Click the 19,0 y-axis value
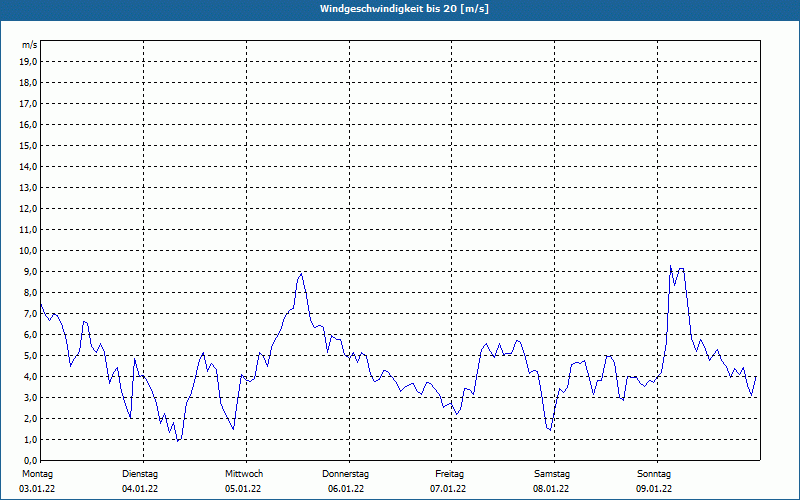800x500 pixels. pos(28,62)
